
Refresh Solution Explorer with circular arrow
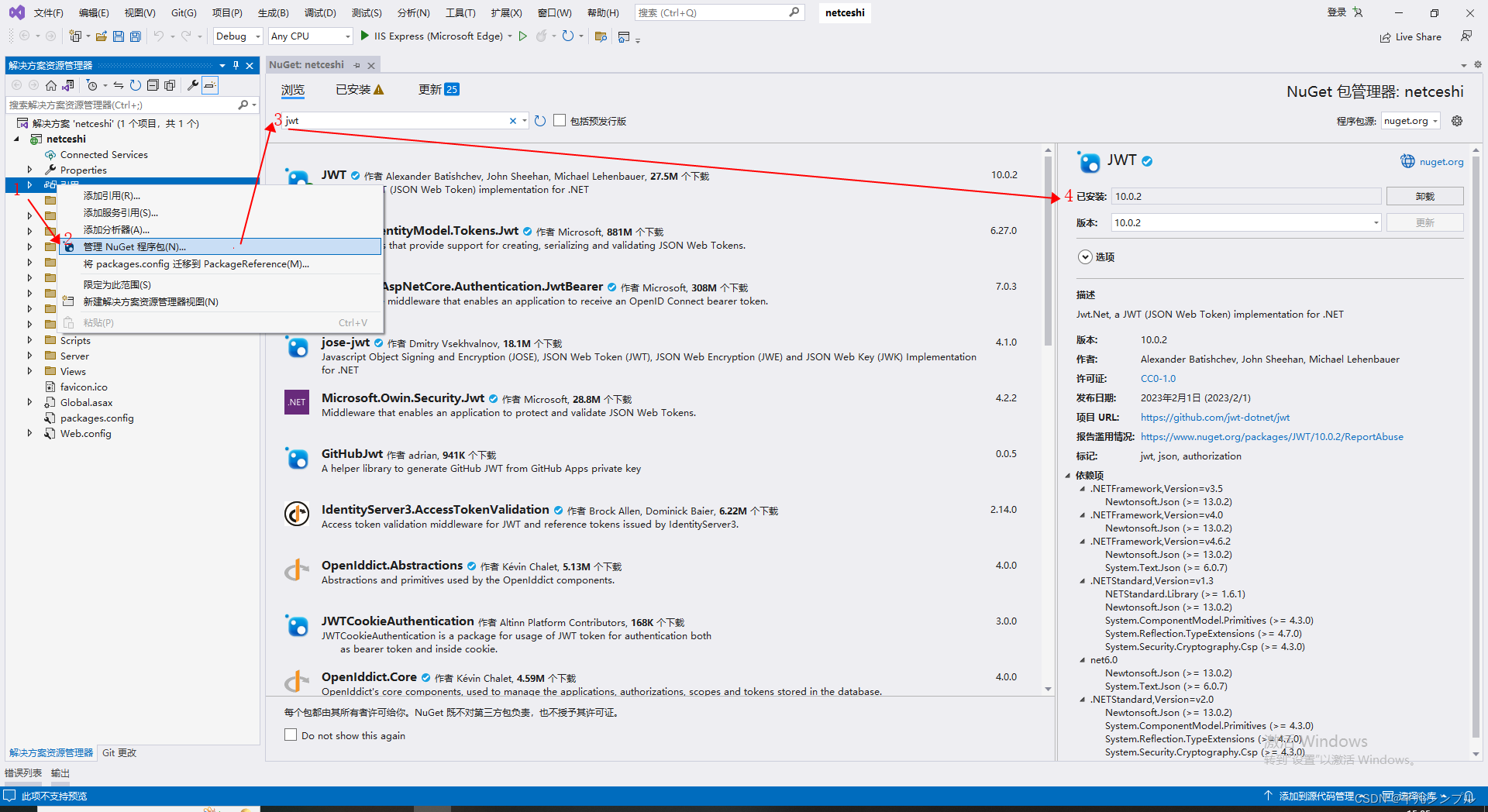(x=136, y=85)
